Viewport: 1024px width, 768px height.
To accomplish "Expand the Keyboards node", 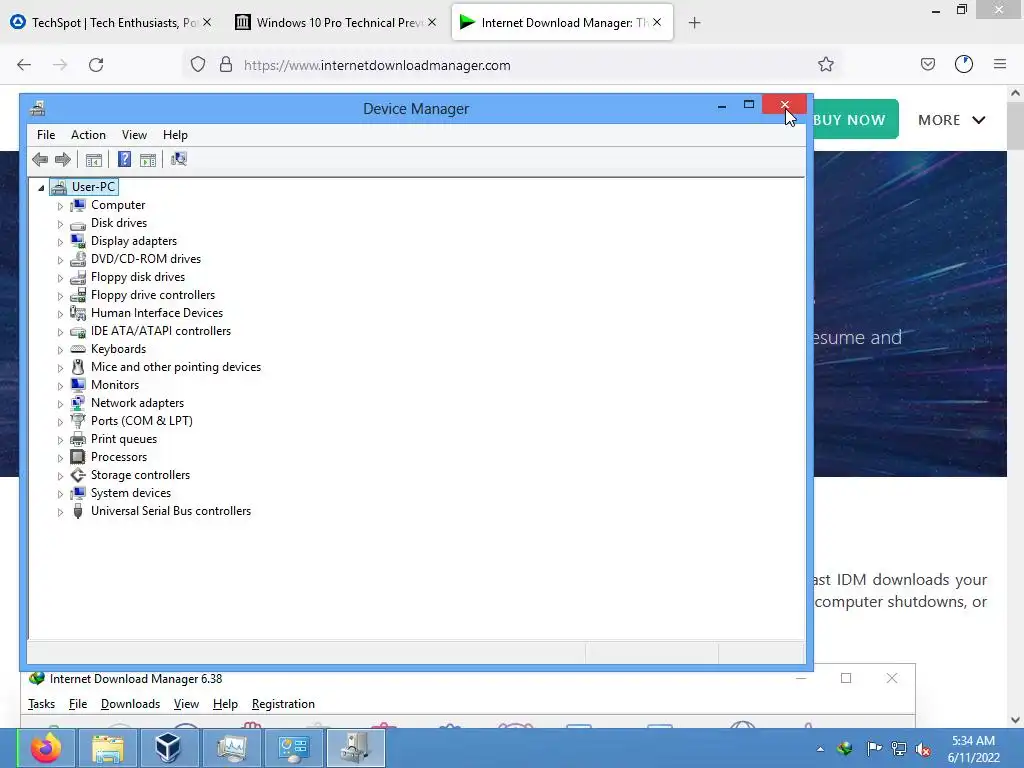I will click(60, 350).
